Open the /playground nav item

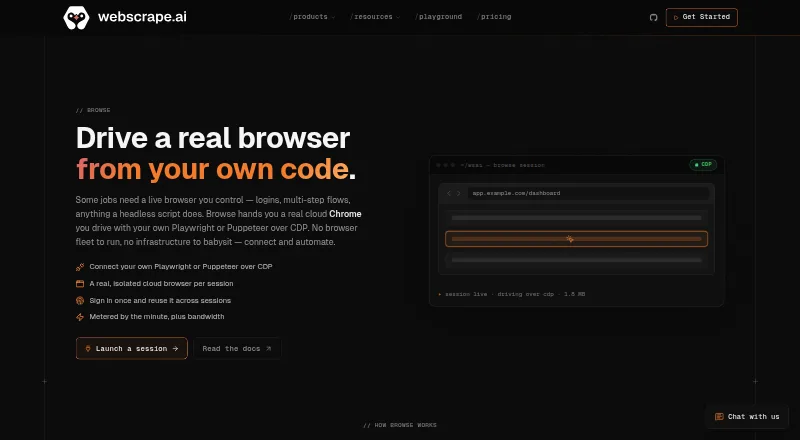[438, 17]
